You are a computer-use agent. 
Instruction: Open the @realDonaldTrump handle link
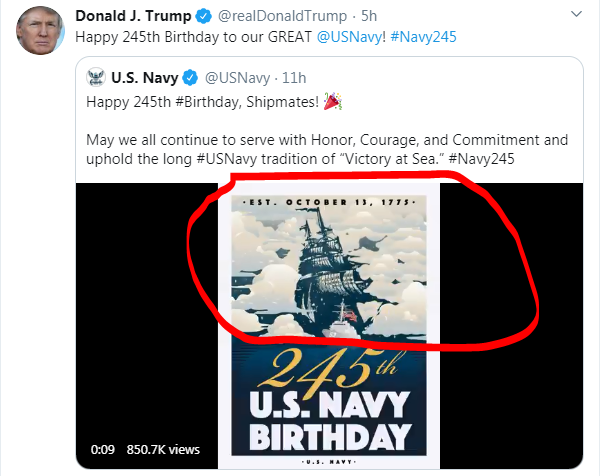click(x=281, y=18)
